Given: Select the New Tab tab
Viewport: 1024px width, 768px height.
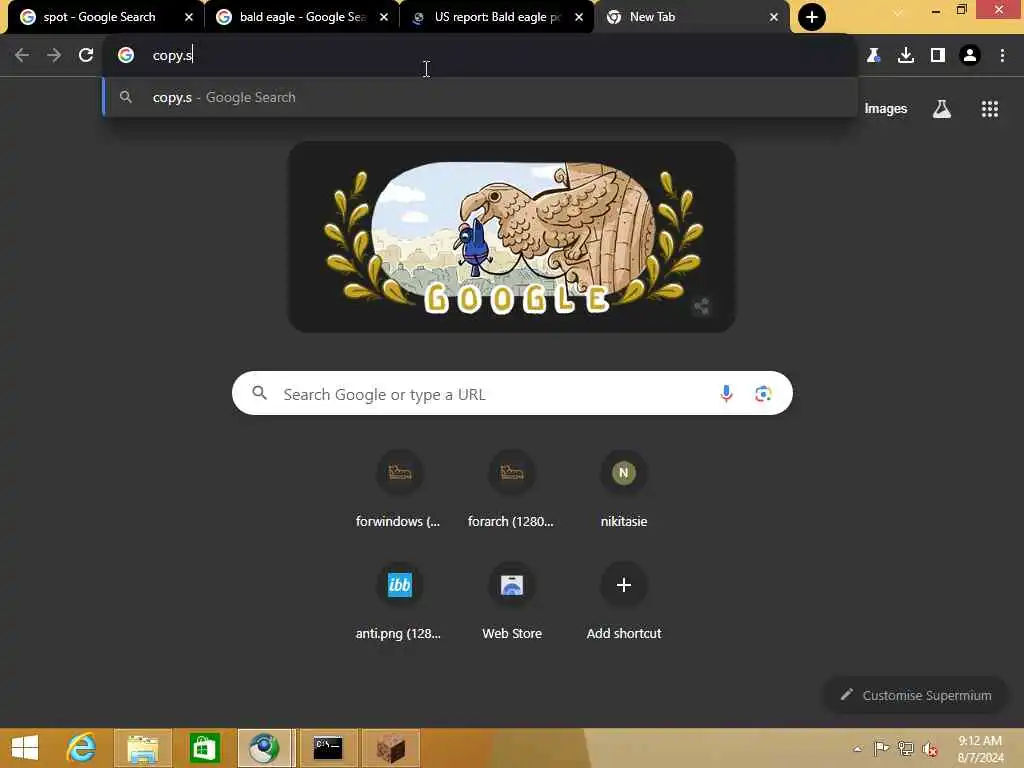Looking at the screenshot, I should [x=691, y=17].
